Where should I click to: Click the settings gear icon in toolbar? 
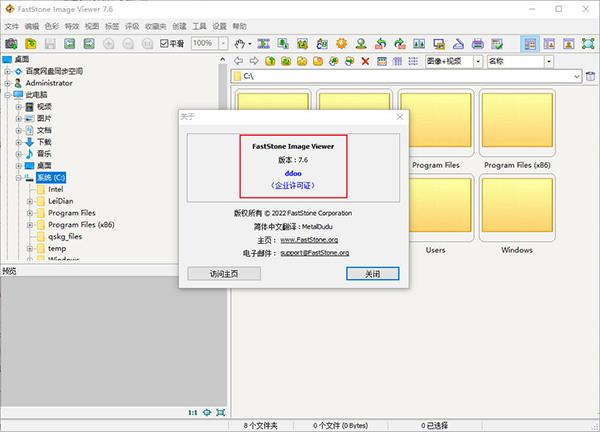[340, 43]
